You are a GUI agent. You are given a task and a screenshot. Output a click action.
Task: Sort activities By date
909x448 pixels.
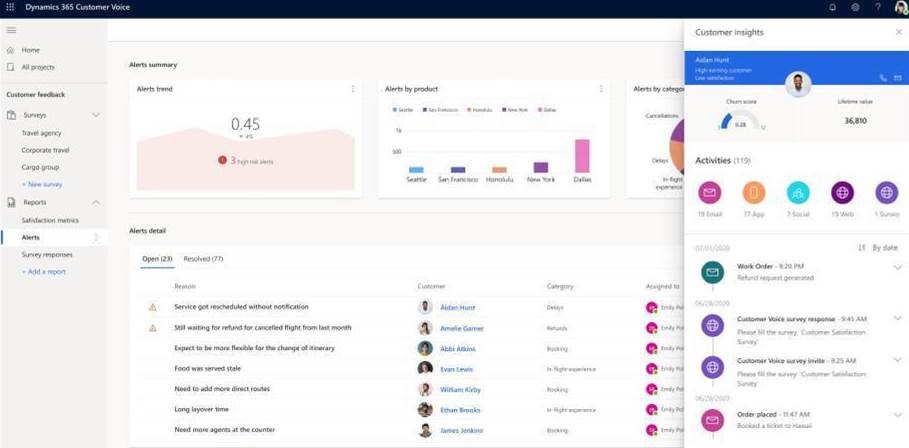click(x=878, y=248)
